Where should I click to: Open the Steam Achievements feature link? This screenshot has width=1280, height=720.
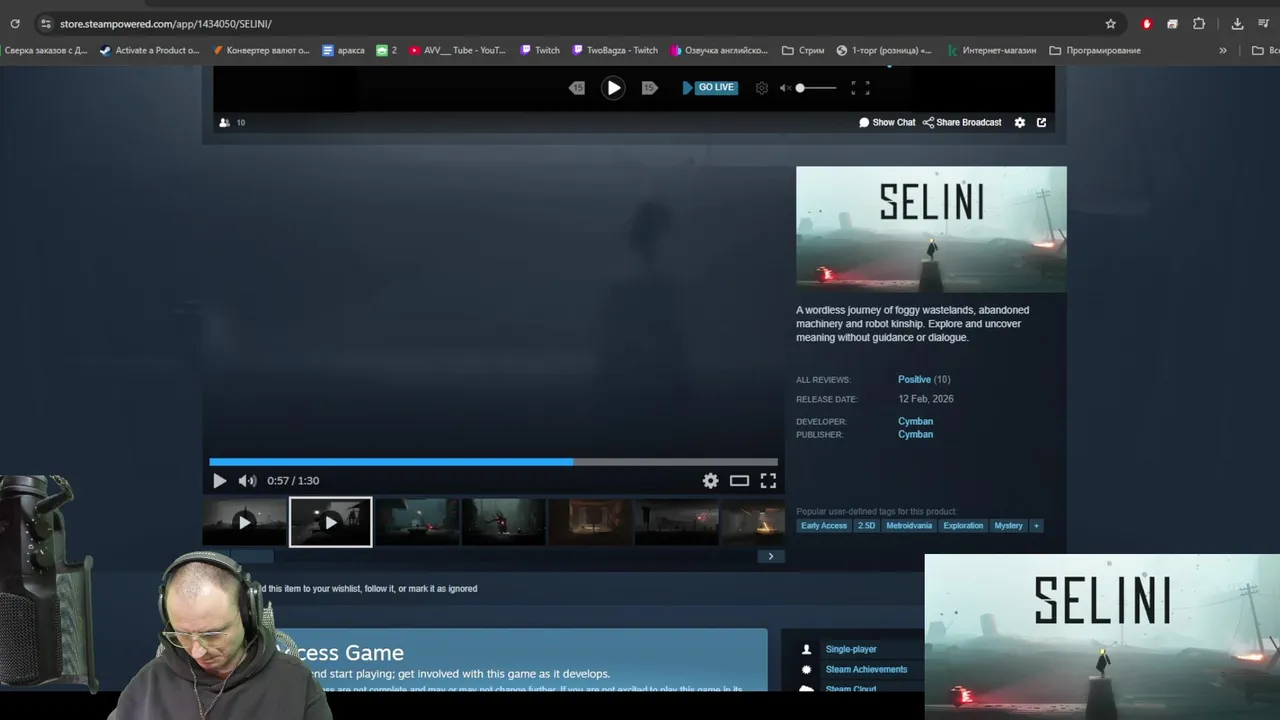[866, 669]
